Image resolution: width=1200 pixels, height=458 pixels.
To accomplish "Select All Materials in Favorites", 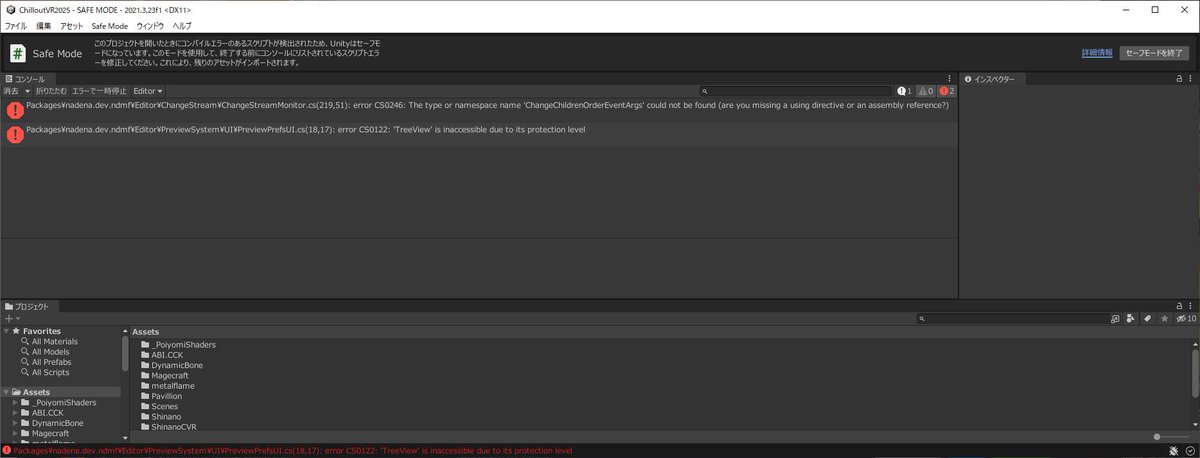I will 53,342.
